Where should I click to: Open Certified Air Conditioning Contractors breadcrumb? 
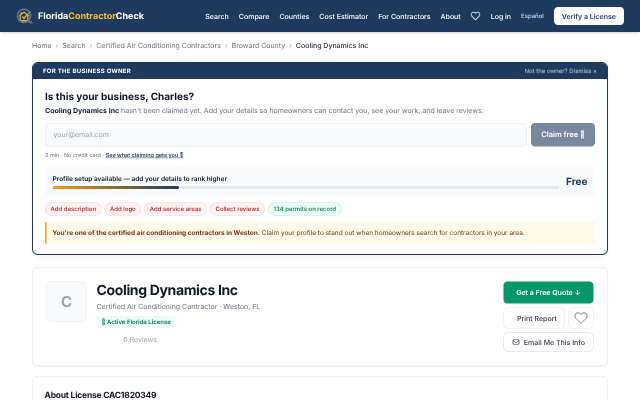(158, 45)
